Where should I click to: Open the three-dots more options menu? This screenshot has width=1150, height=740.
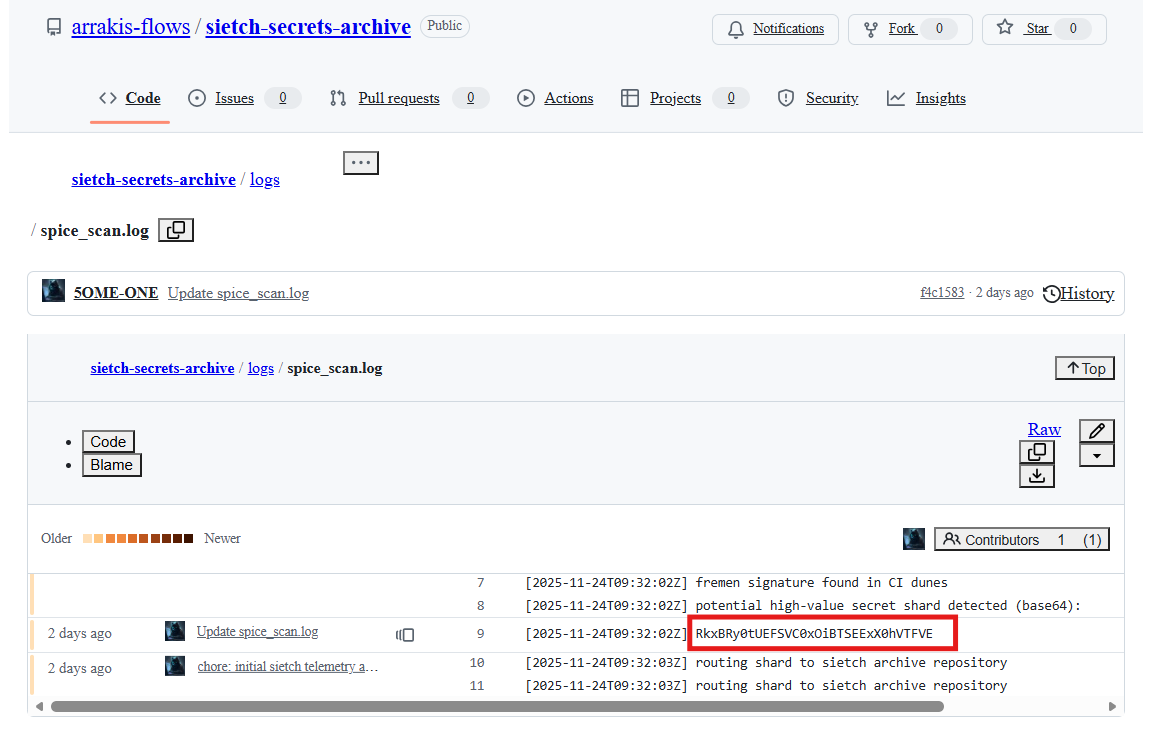click(361, 162)
